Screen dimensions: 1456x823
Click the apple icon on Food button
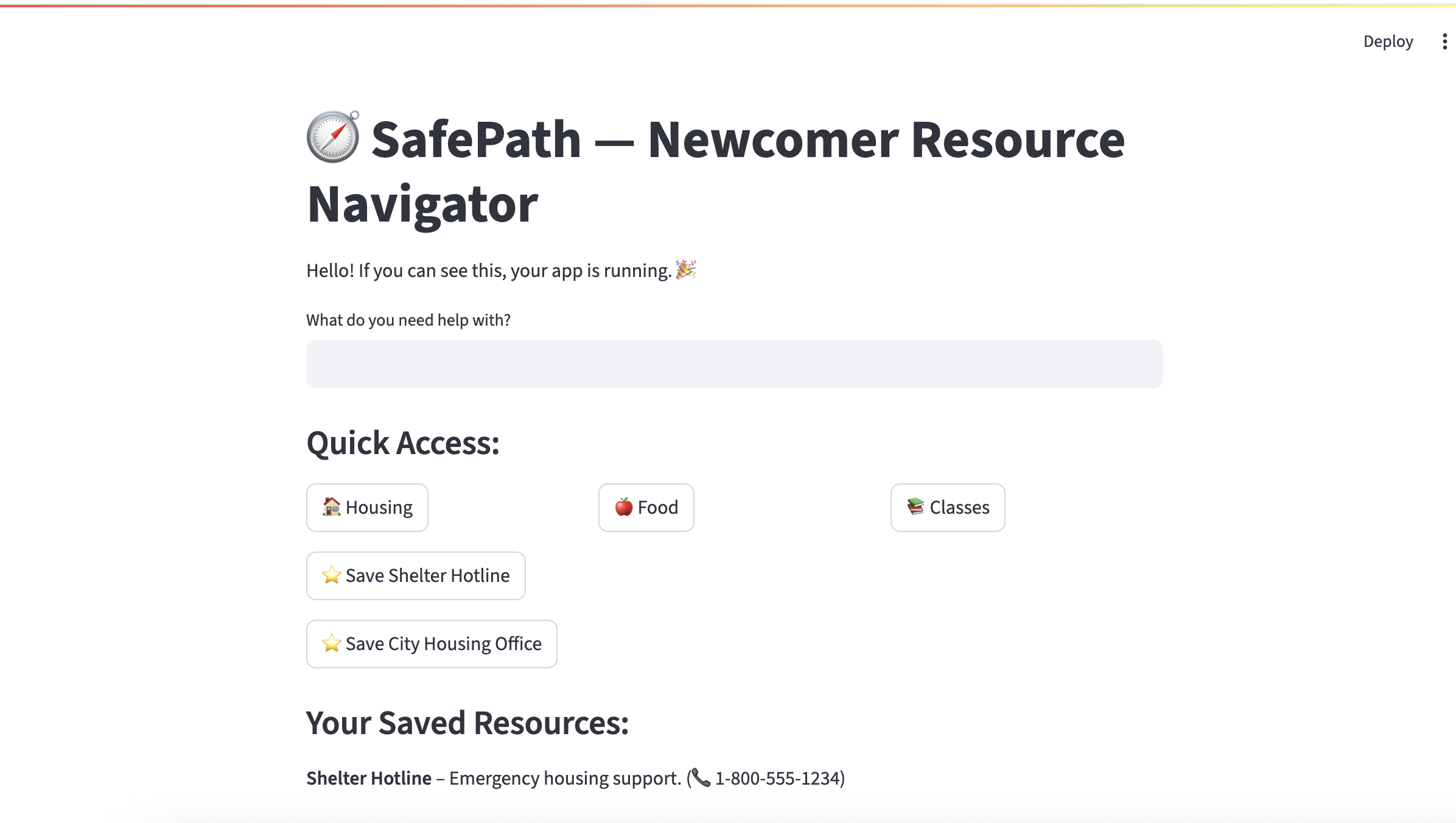click(623, 506)
